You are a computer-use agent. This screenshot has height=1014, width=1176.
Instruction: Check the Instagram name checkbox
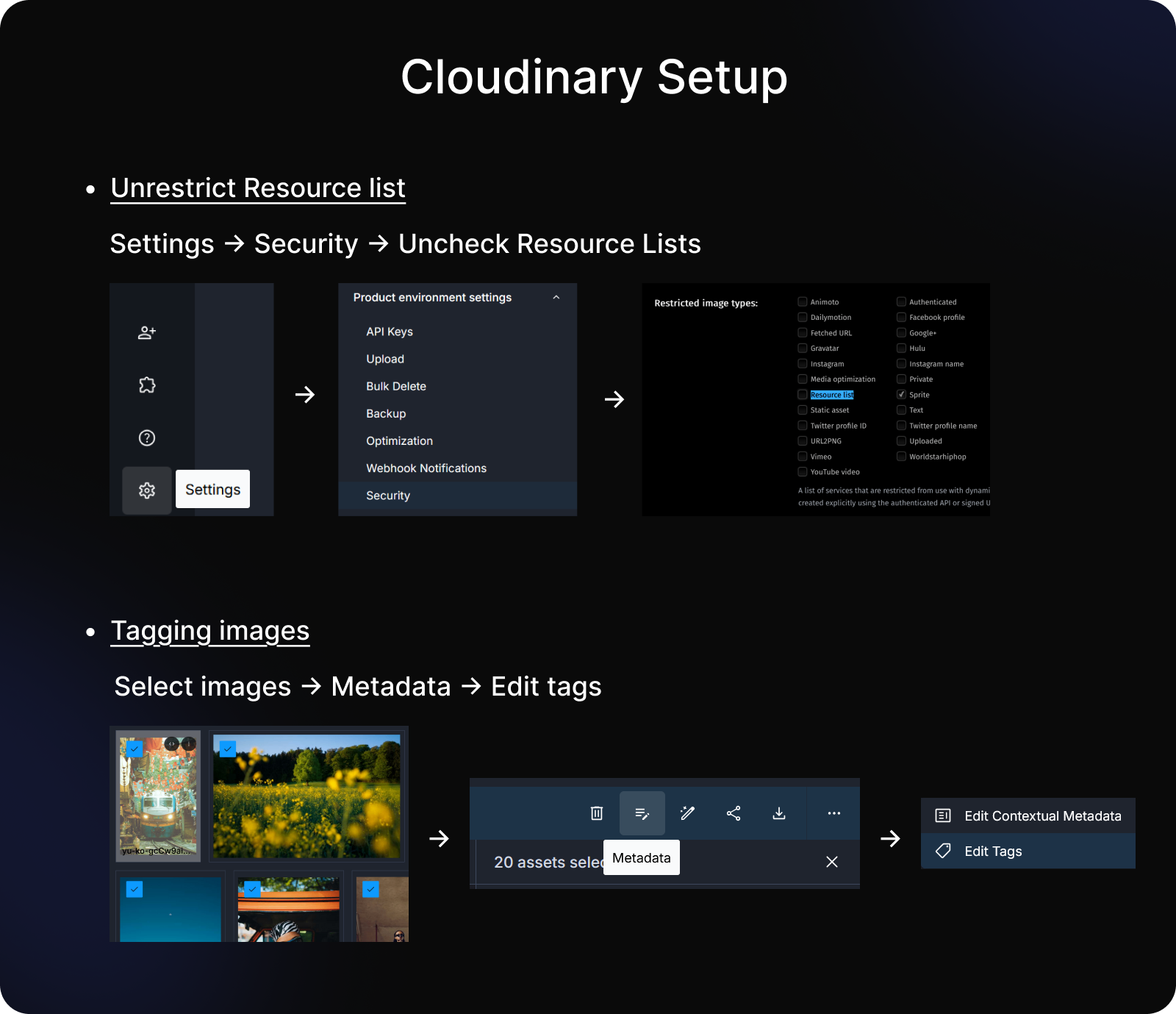click(901, 363)
